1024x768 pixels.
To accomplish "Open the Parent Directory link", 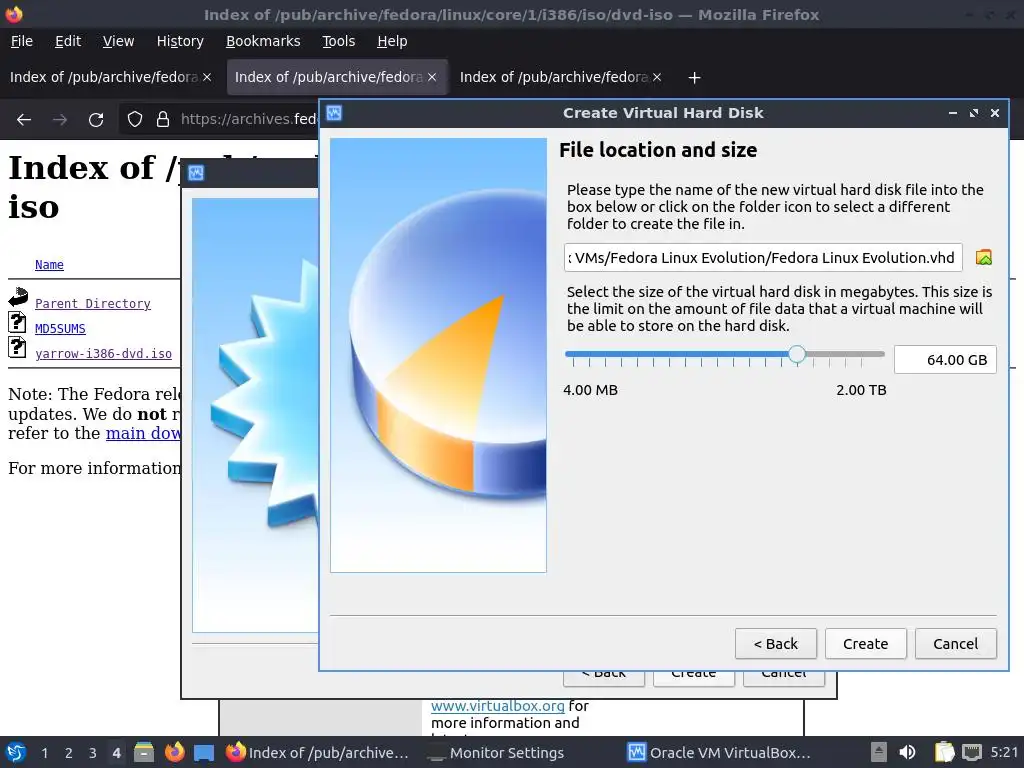I will [x=93, y=304].
